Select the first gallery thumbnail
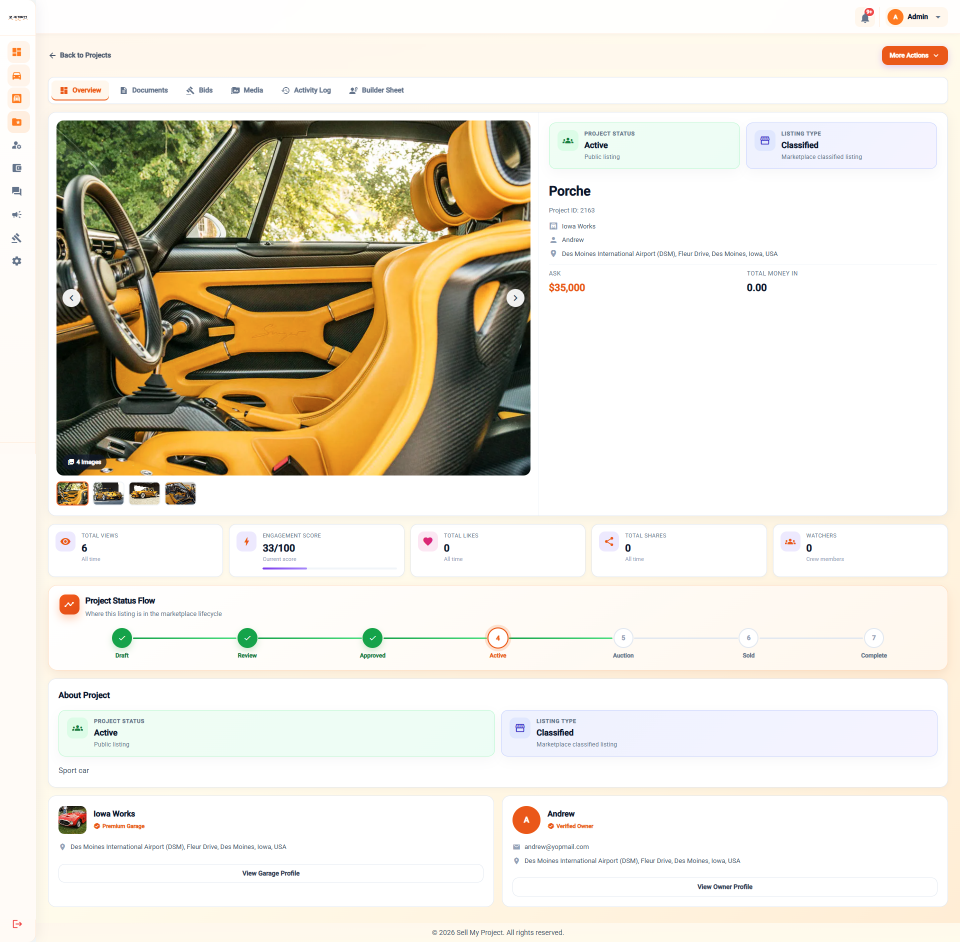 [x=72, y=493]
